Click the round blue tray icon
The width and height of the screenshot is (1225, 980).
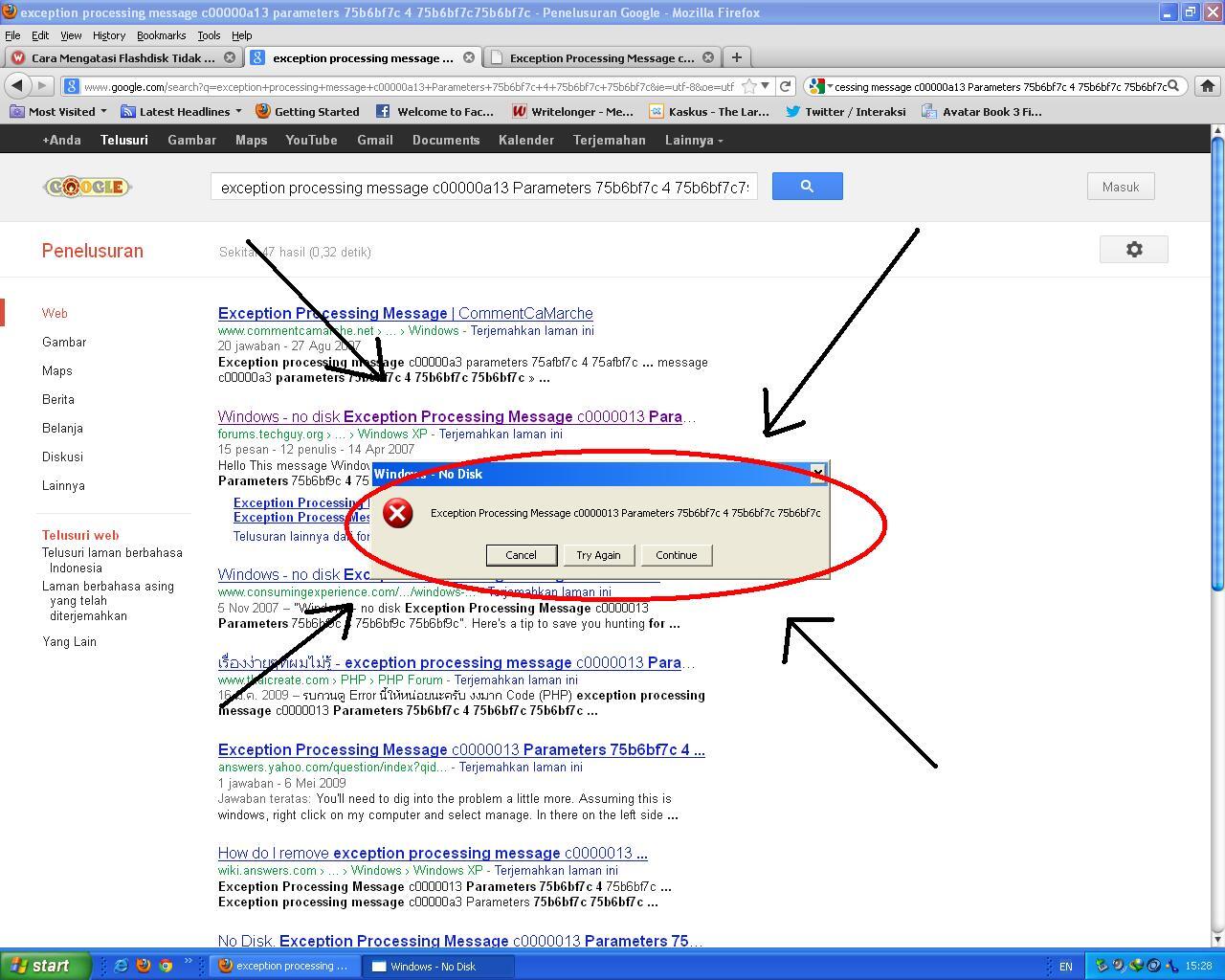(x=1154, y=966)
